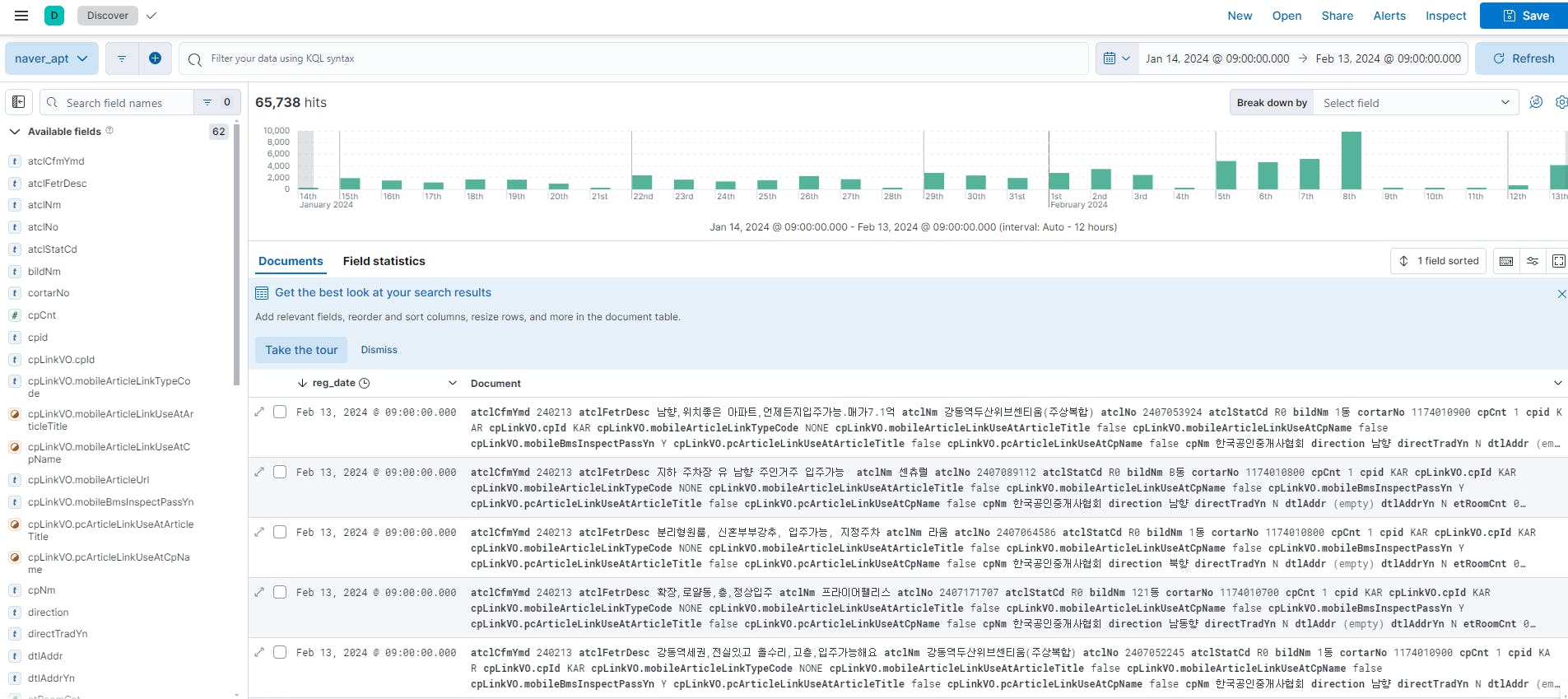Open the 1 field sorted button
Viewport: 1568px width, 699px height.
(x=1439, y=261)
